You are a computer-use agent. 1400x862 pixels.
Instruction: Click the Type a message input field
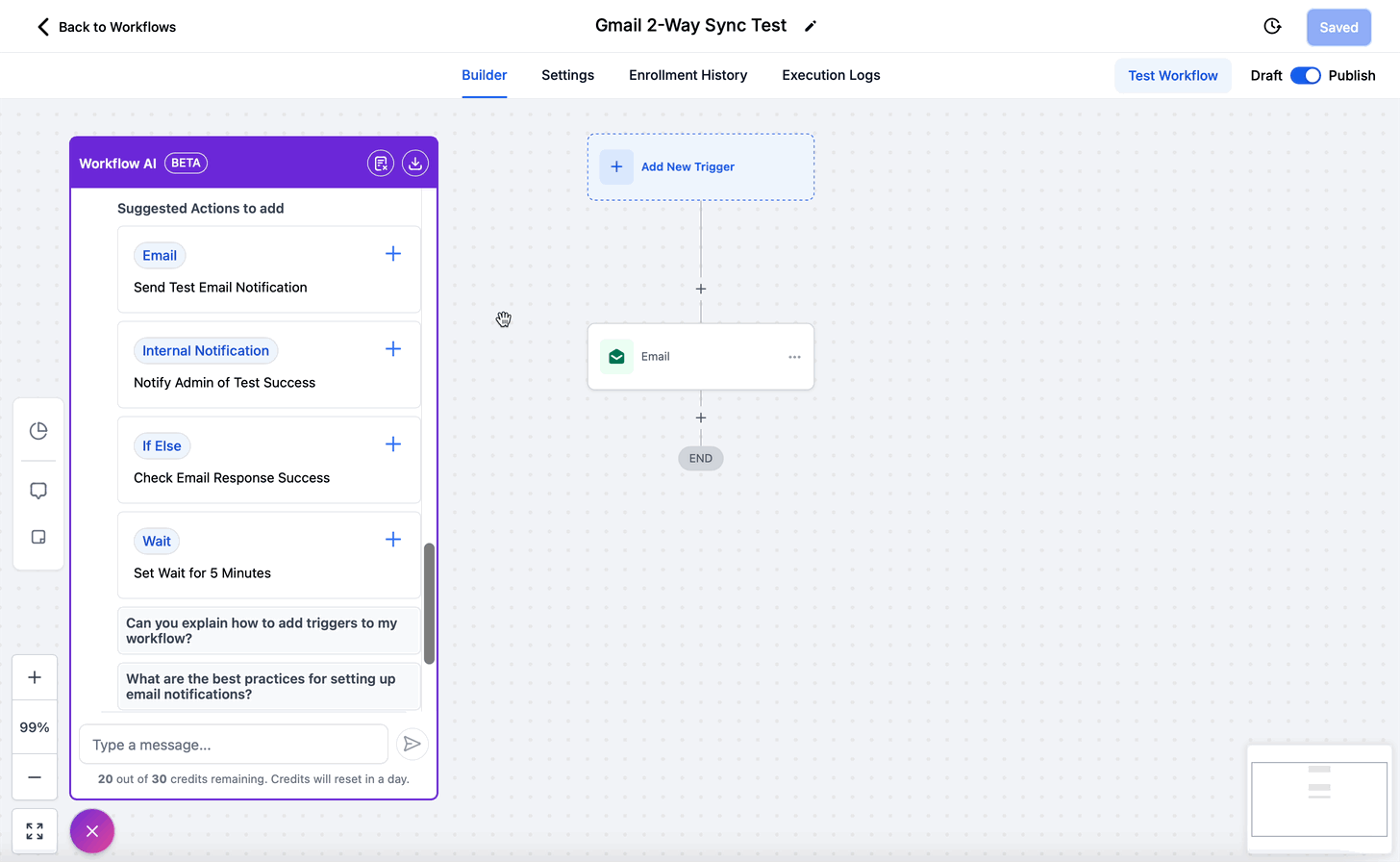(x=233, y=745)
